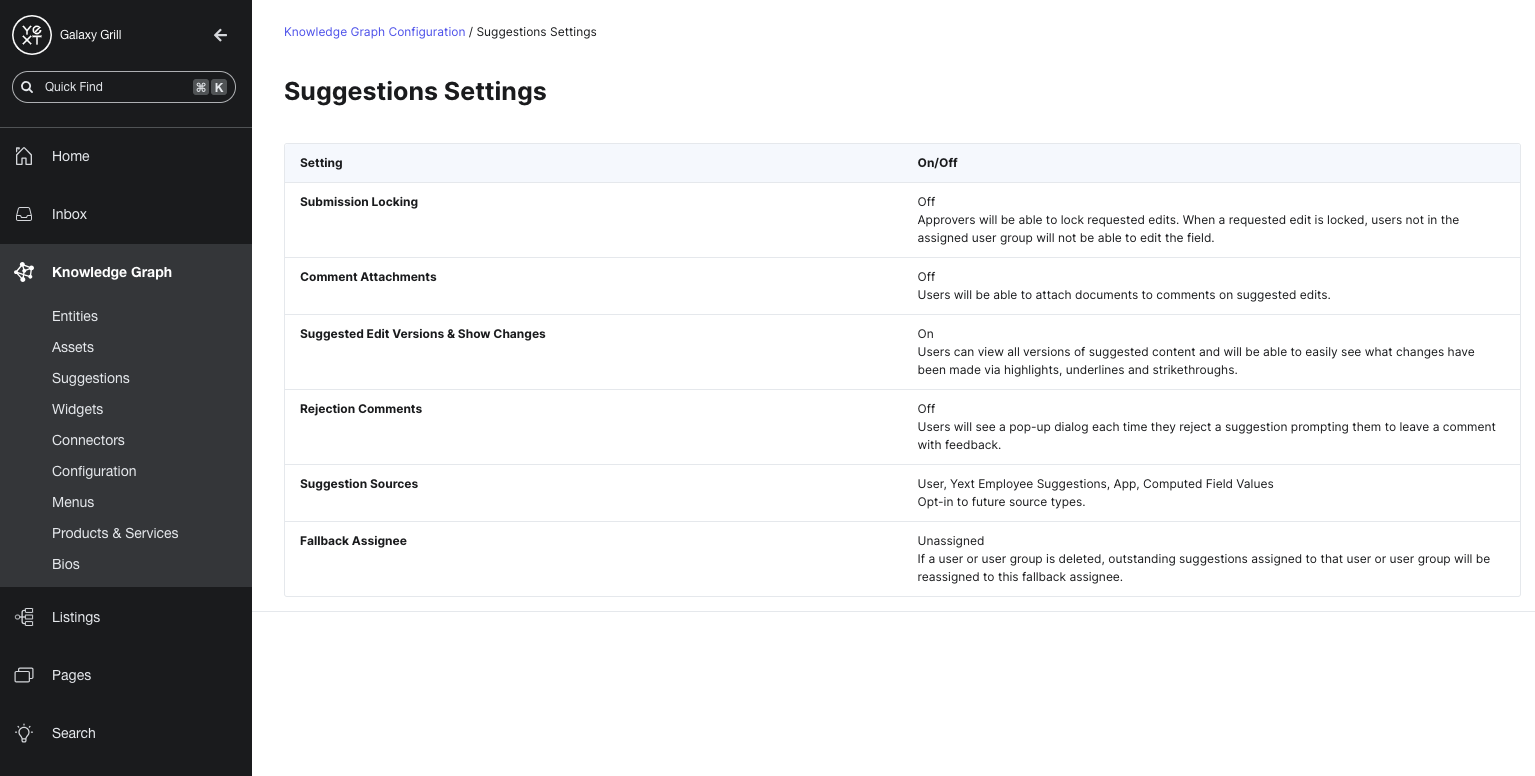This screenshot has width=1535, height=776.
Task: Open the Menus page
Action: [72, 502]
